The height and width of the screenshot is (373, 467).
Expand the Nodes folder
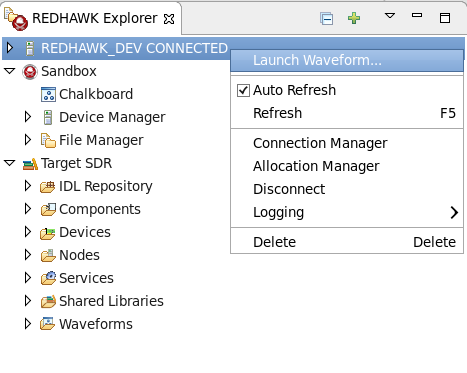[x=28, y=255]
